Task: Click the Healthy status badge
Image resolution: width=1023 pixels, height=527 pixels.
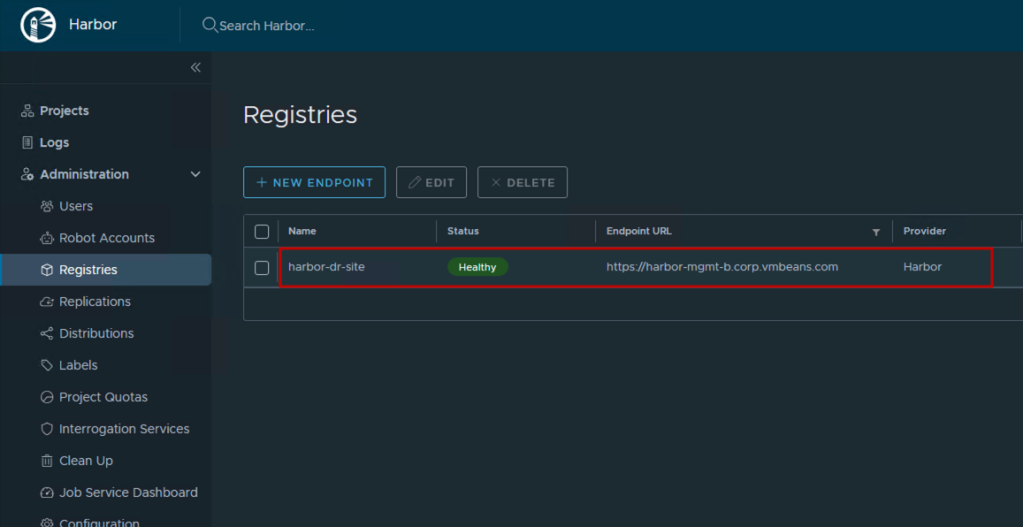Action: point(478,267)
